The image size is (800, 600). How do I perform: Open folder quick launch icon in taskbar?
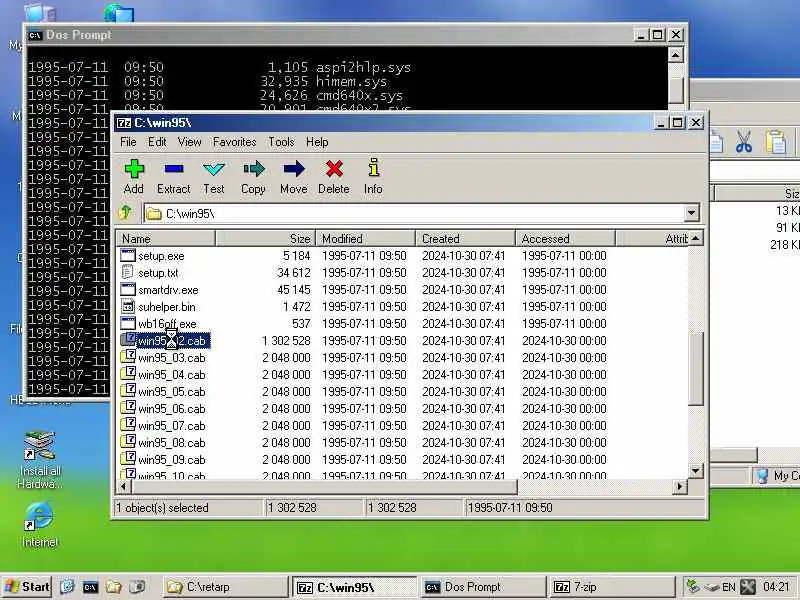pyautogui.click(x=114, y=587)
